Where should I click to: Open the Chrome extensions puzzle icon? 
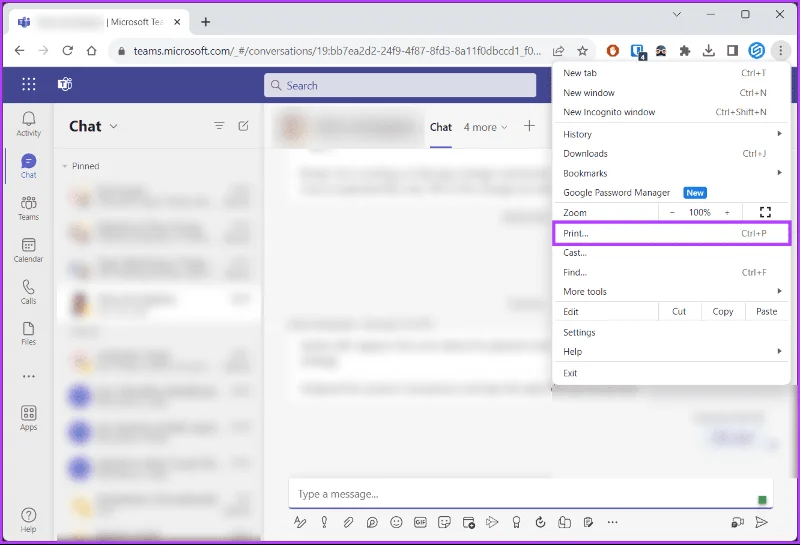click(685, 51)
